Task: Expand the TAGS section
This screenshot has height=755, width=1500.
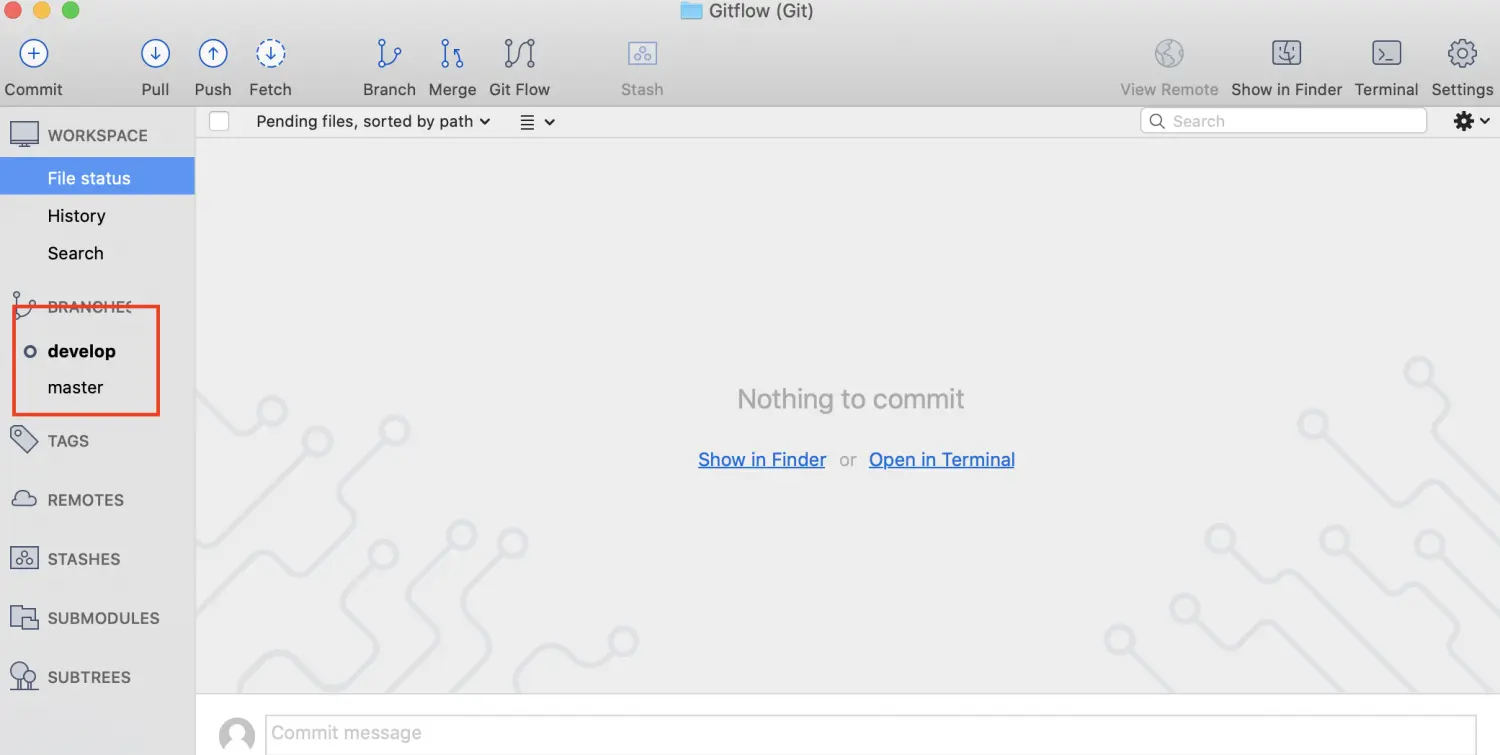Action: (68, 441)
